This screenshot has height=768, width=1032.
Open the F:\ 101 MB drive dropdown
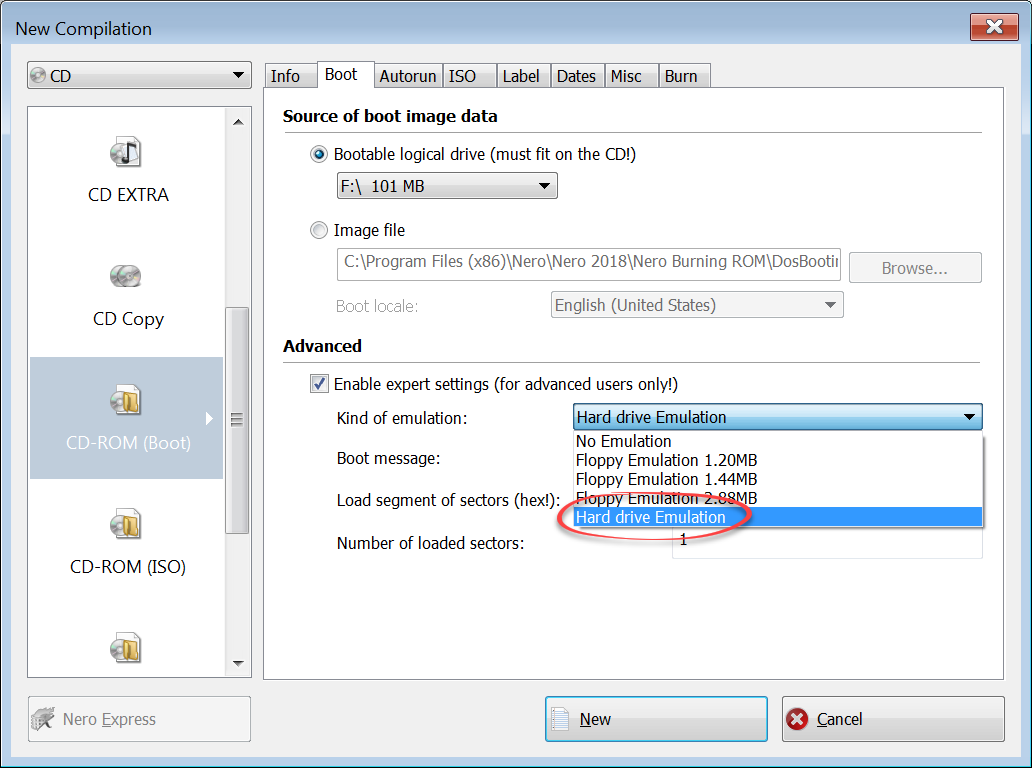coord(447,186)
